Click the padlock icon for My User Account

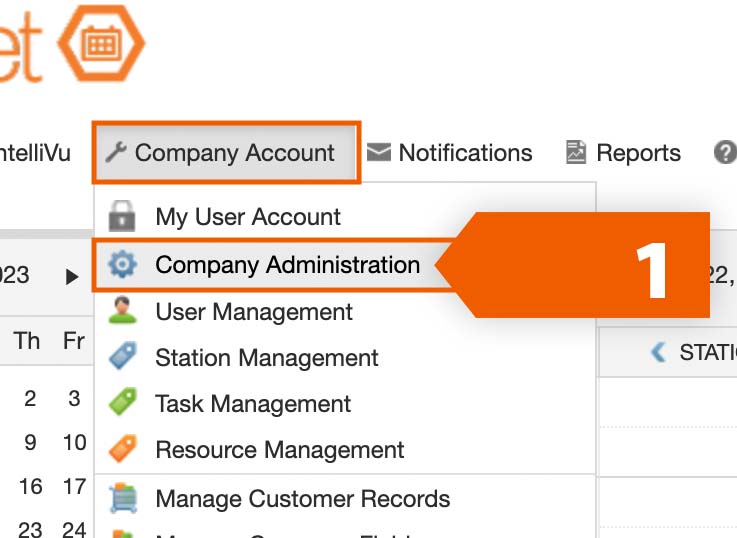pos(122,217)
